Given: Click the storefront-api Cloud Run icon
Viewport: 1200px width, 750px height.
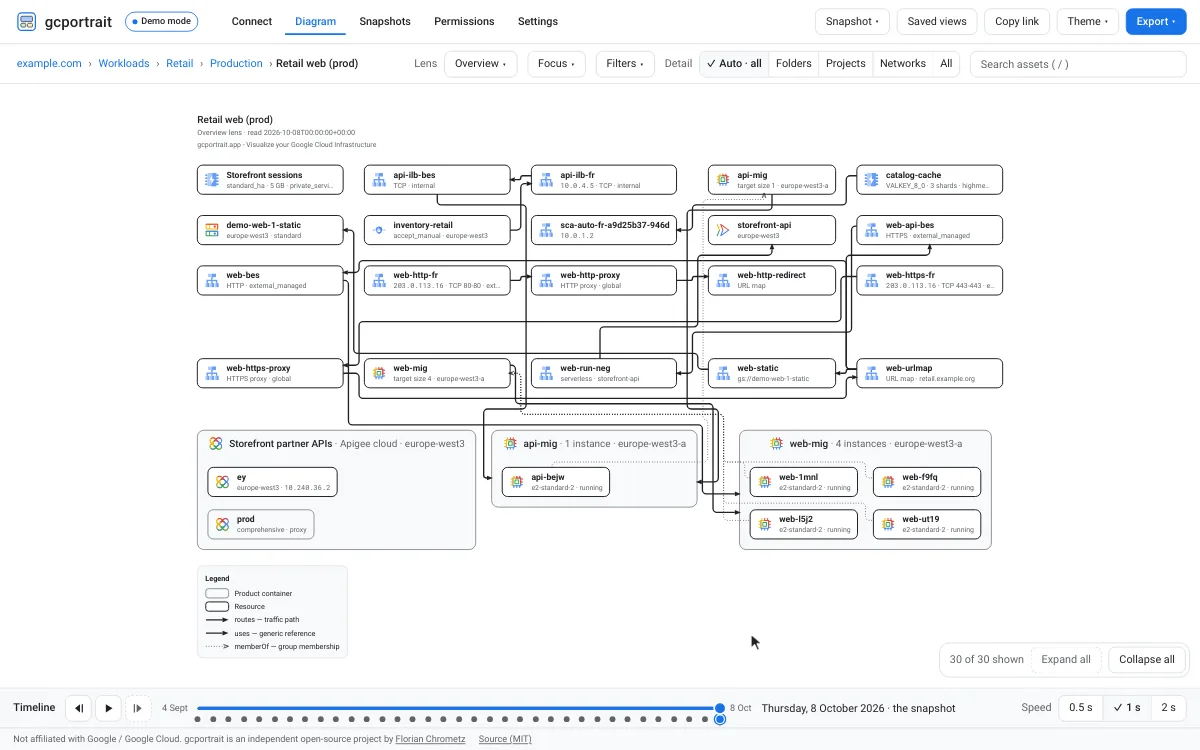Looking at the screenshot, I should pyautogui.click(x=723, y=230).
